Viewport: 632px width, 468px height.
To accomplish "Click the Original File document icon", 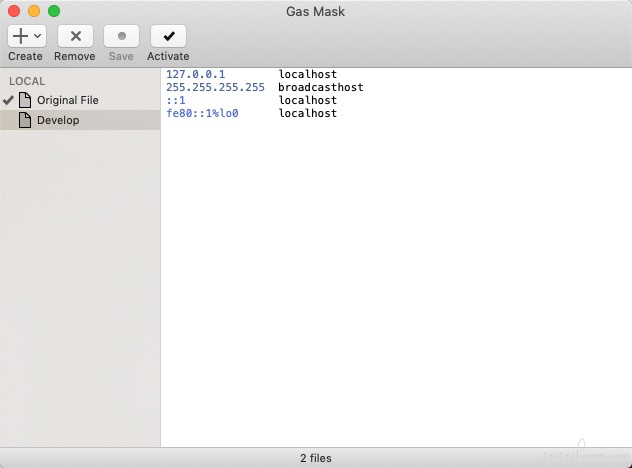I will [x=25, y=100].
